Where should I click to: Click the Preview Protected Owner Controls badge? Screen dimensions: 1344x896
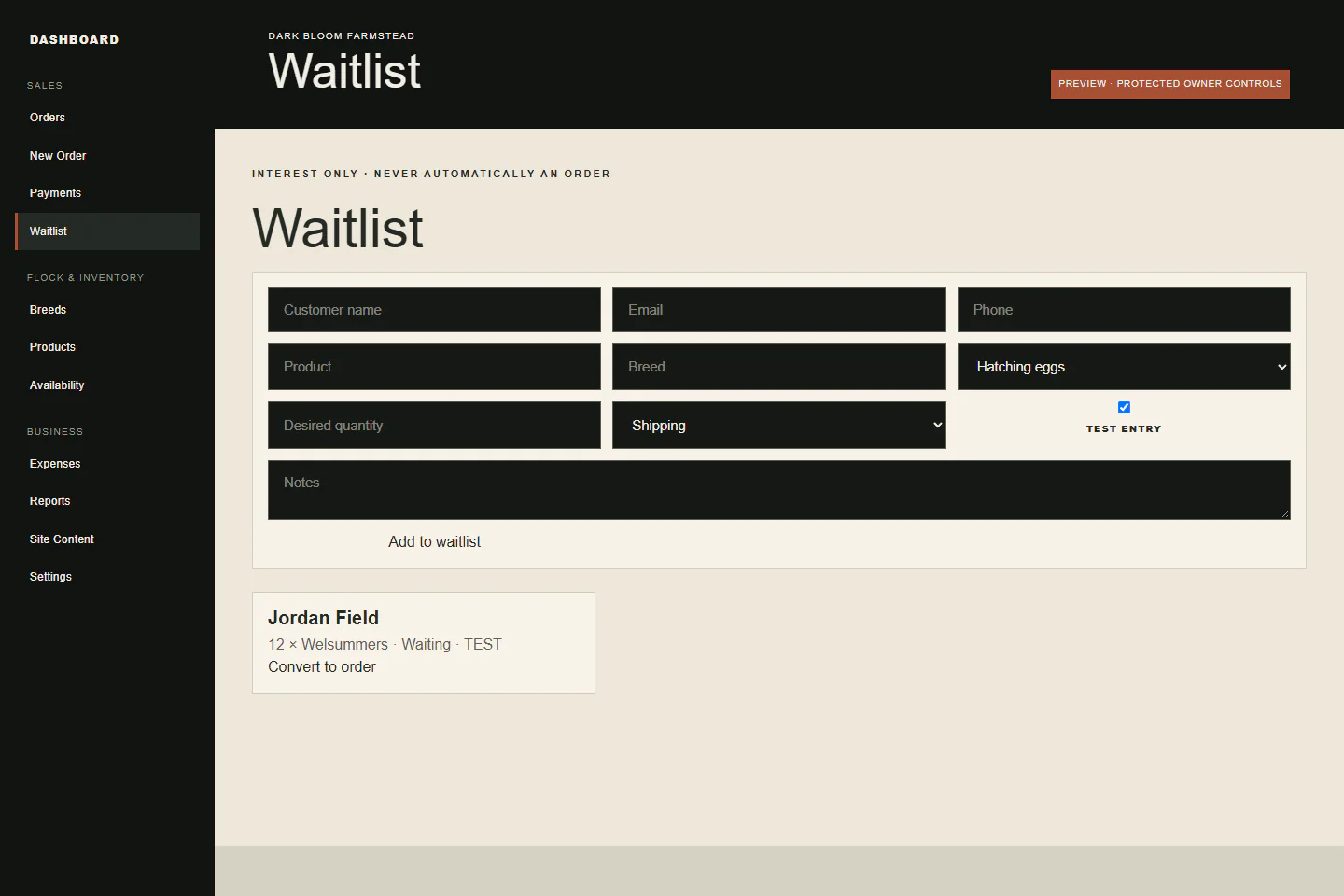pos(1169,84)
